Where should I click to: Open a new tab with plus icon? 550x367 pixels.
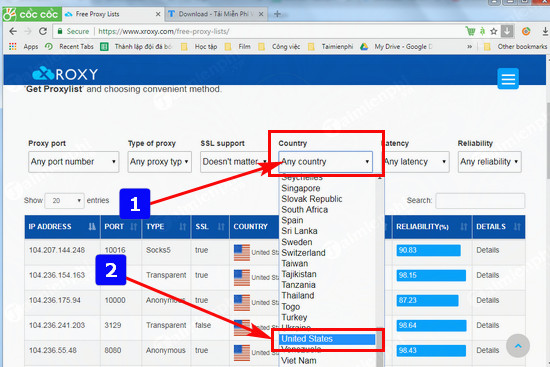click(x=277, y=14)
